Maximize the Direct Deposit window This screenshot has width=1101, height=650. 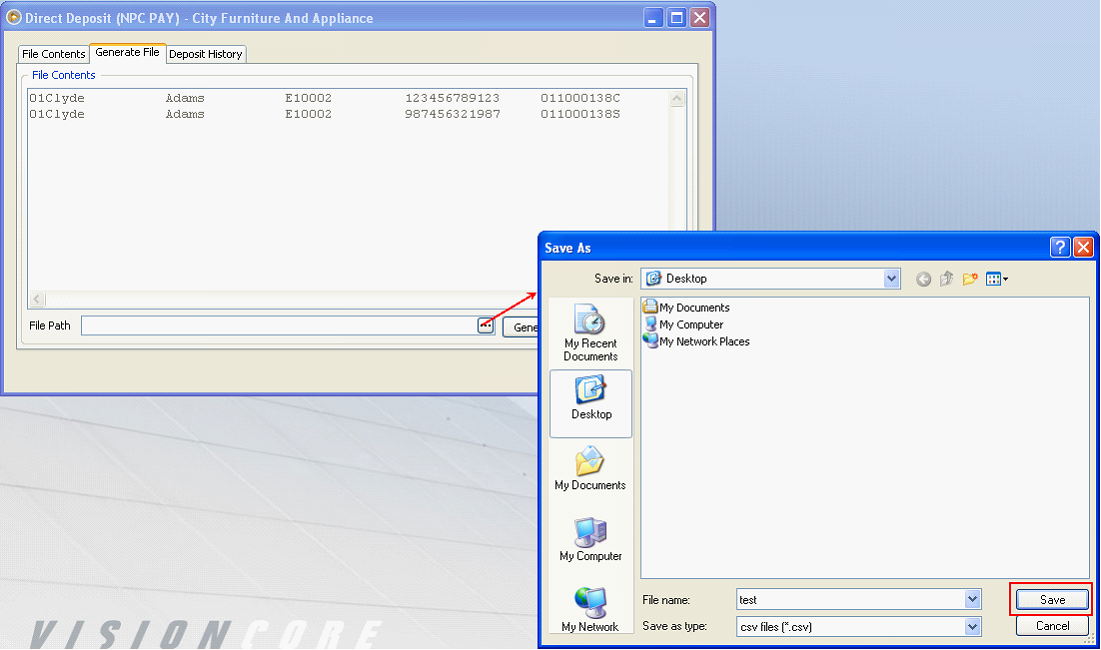676,18
